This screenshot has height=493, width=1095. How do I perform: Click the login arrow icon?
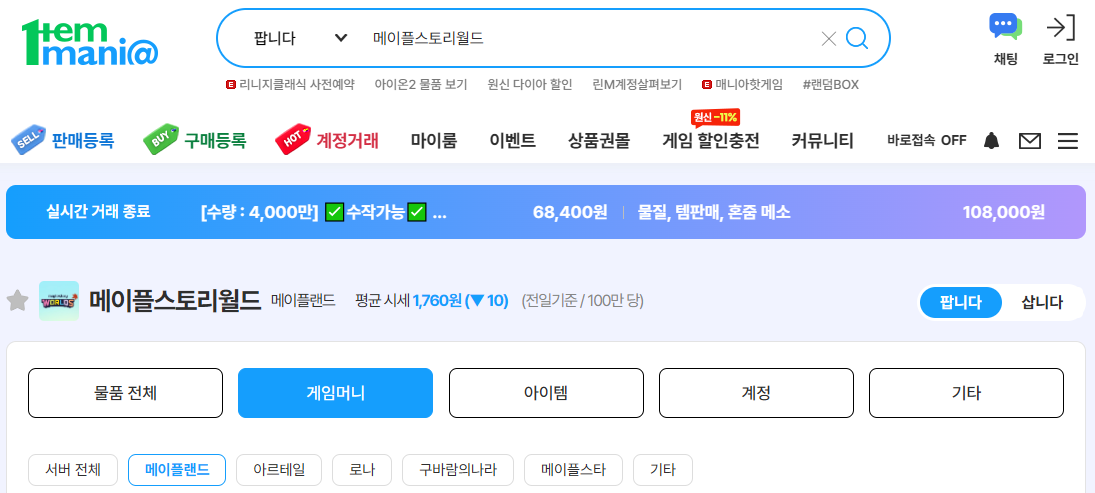click(x=1060, y=28)
